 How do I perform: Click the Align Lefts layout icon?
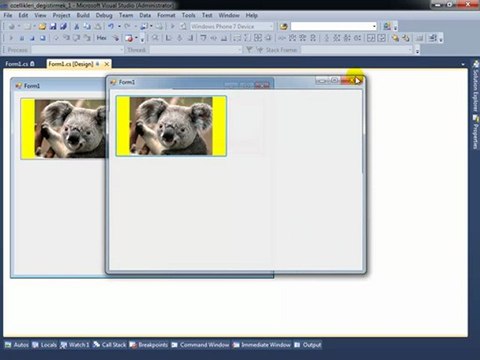click(x=169, y=38)
